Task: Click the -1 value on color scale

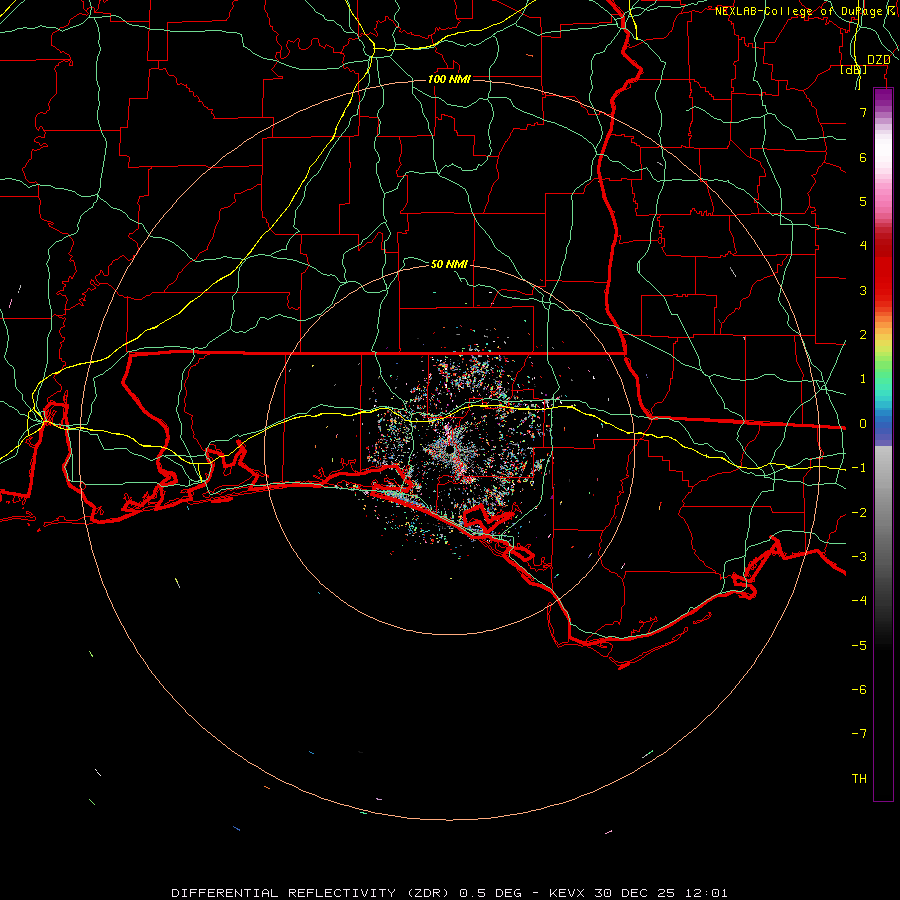Action: click(859, 468)
